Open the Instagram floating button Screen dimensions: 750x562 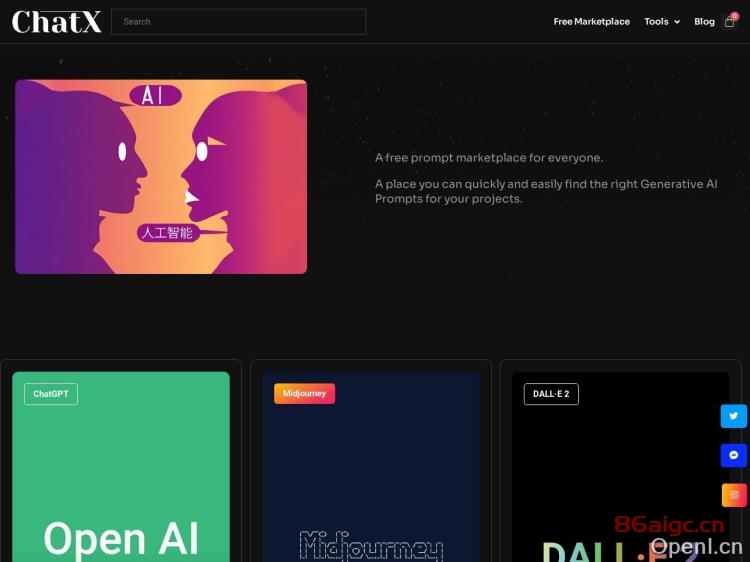point(734,495)
